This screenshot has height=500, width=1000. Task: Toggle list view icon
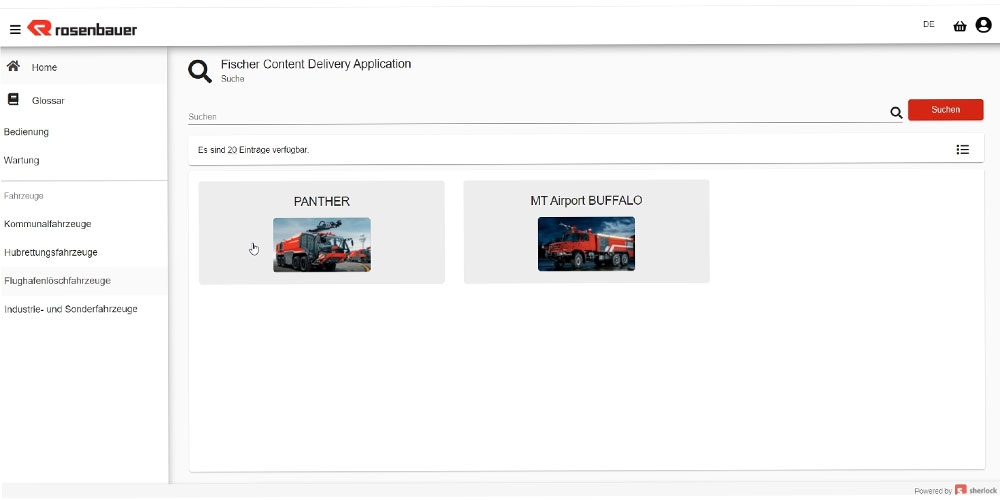(x=962, y=150)
